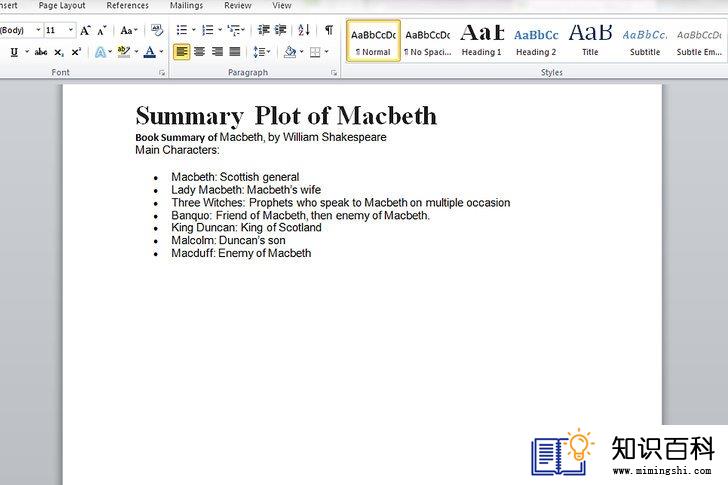
Task: Click the bullet 'Macduff: Enemy of Macbeth'
Action: [x=241, y=253]
